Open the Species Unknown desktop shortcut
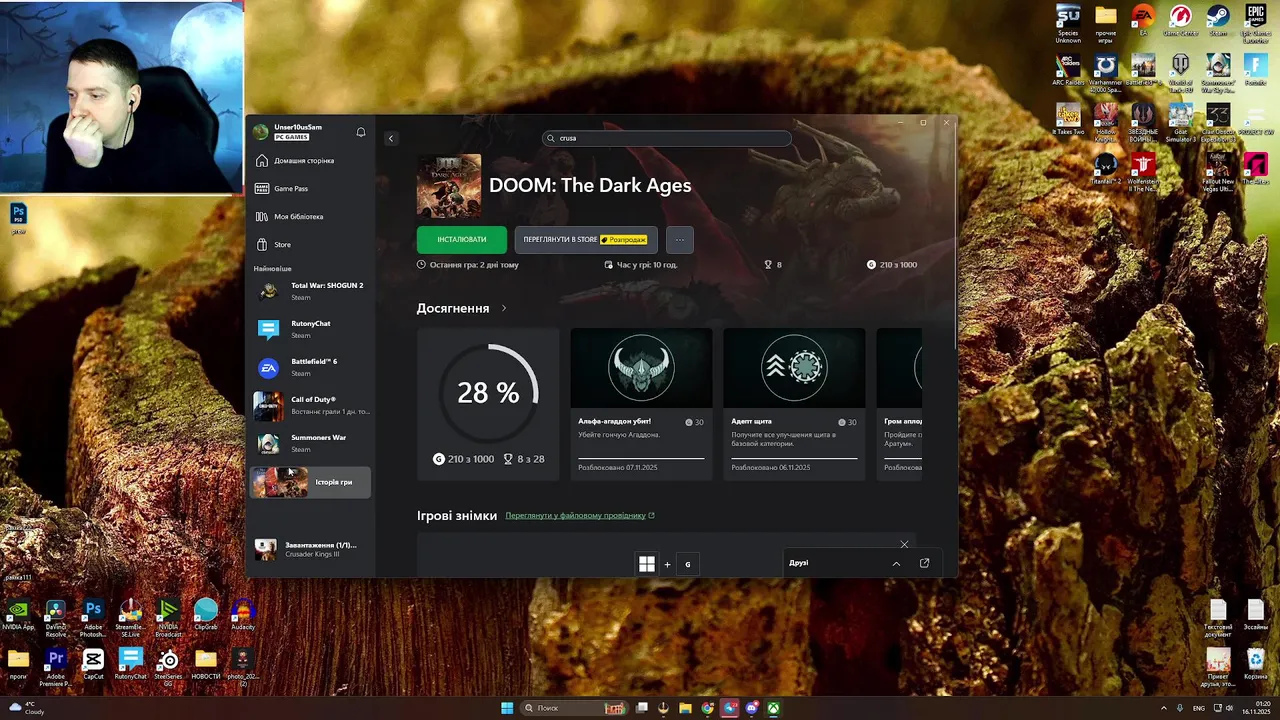1280x720 pixels. point(1068,24)
